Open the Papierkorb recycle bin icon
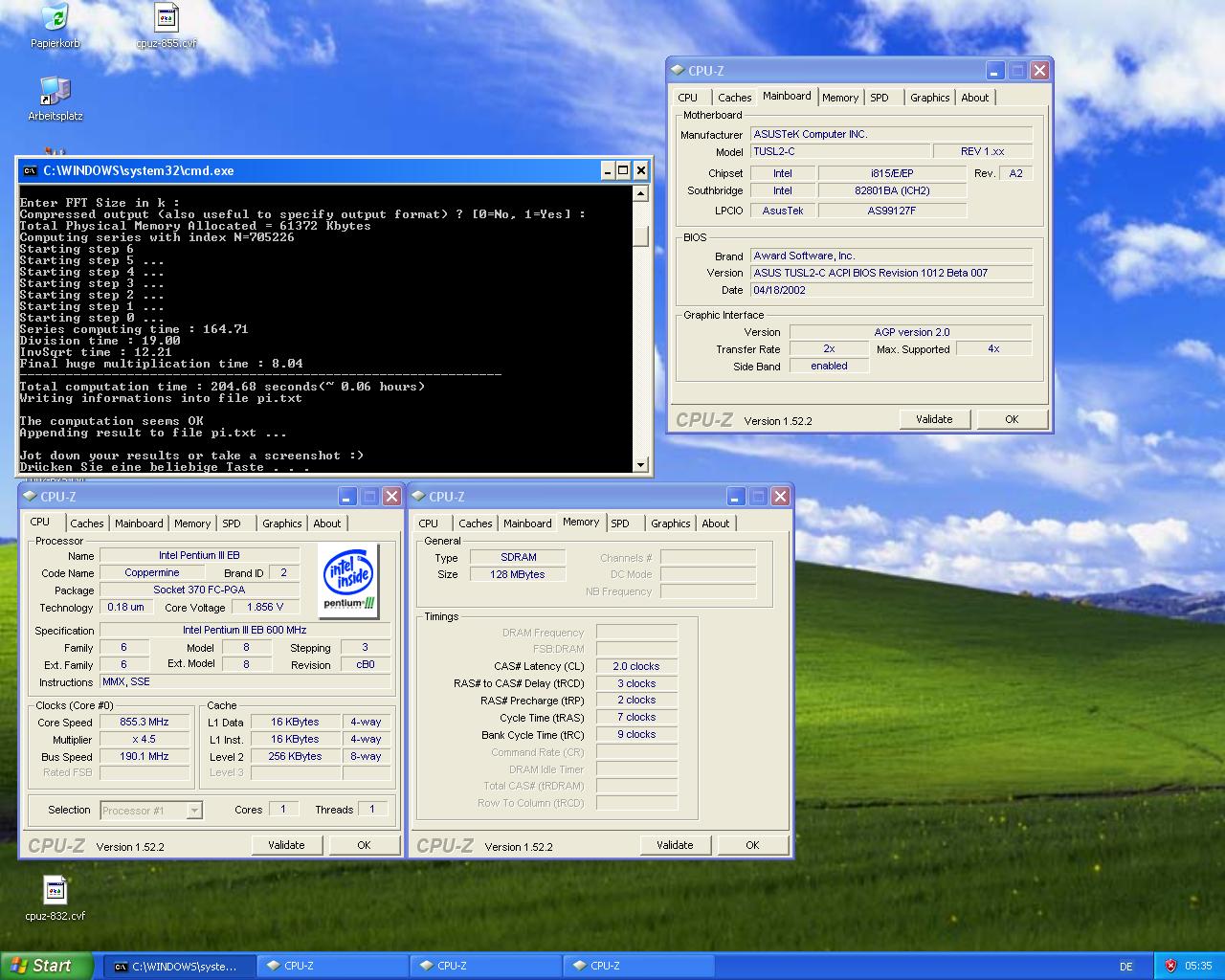The width and height of the screenshot is (1225, 980). click(x=55, y=27)
